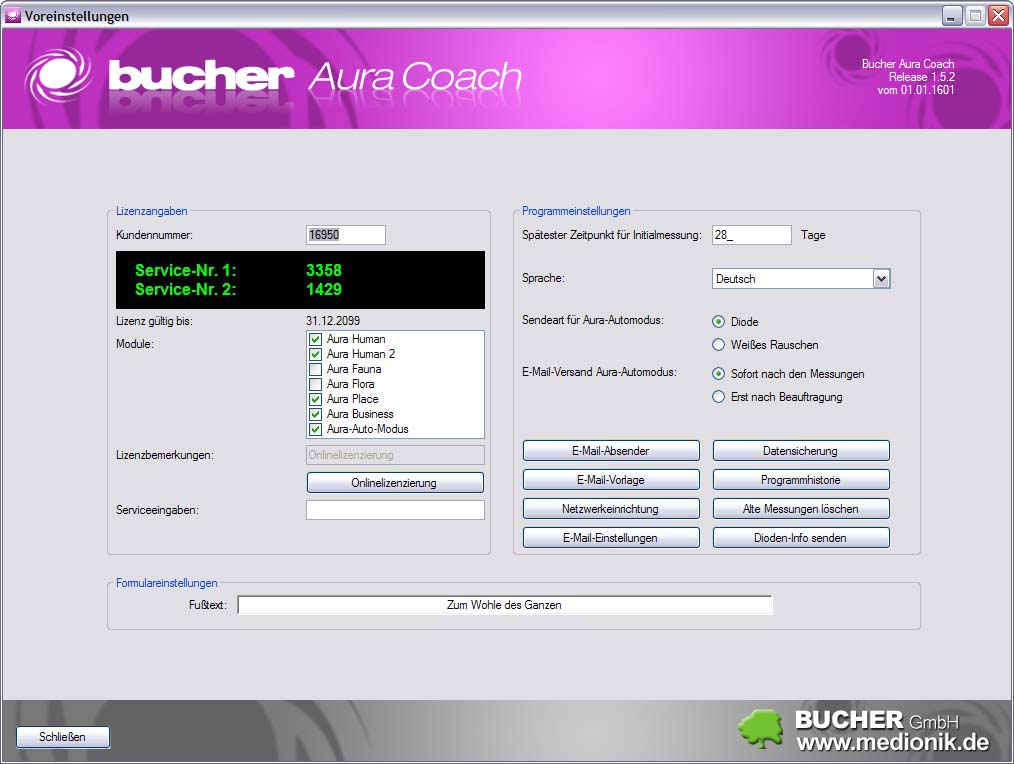The height and width of the screenshot is (764, 1014).
Task: Start Datensicherung
Action: pyautogui.click(x=801, y=451)
